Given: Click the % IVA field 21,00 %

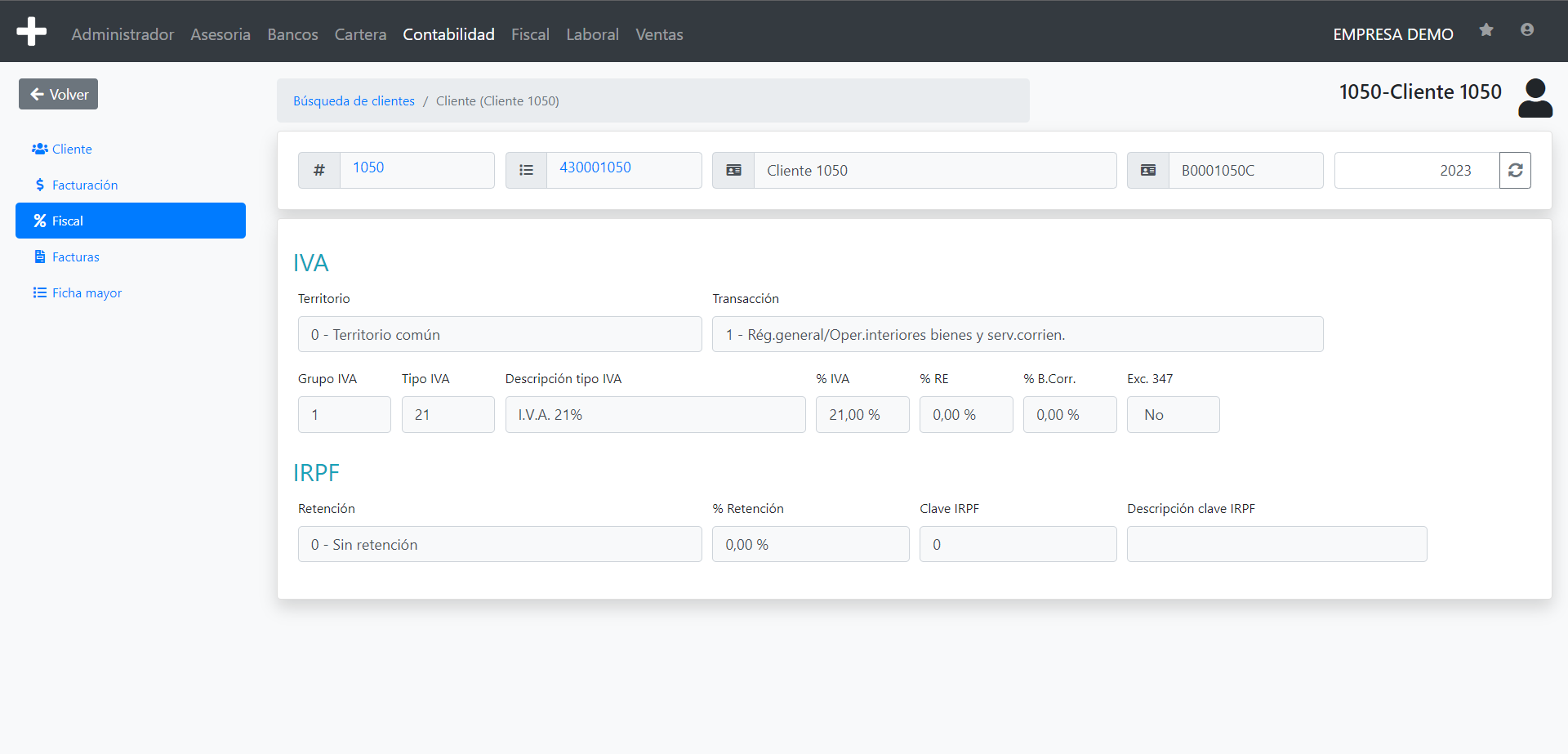Looking at the screenshot, I should 862,414.
